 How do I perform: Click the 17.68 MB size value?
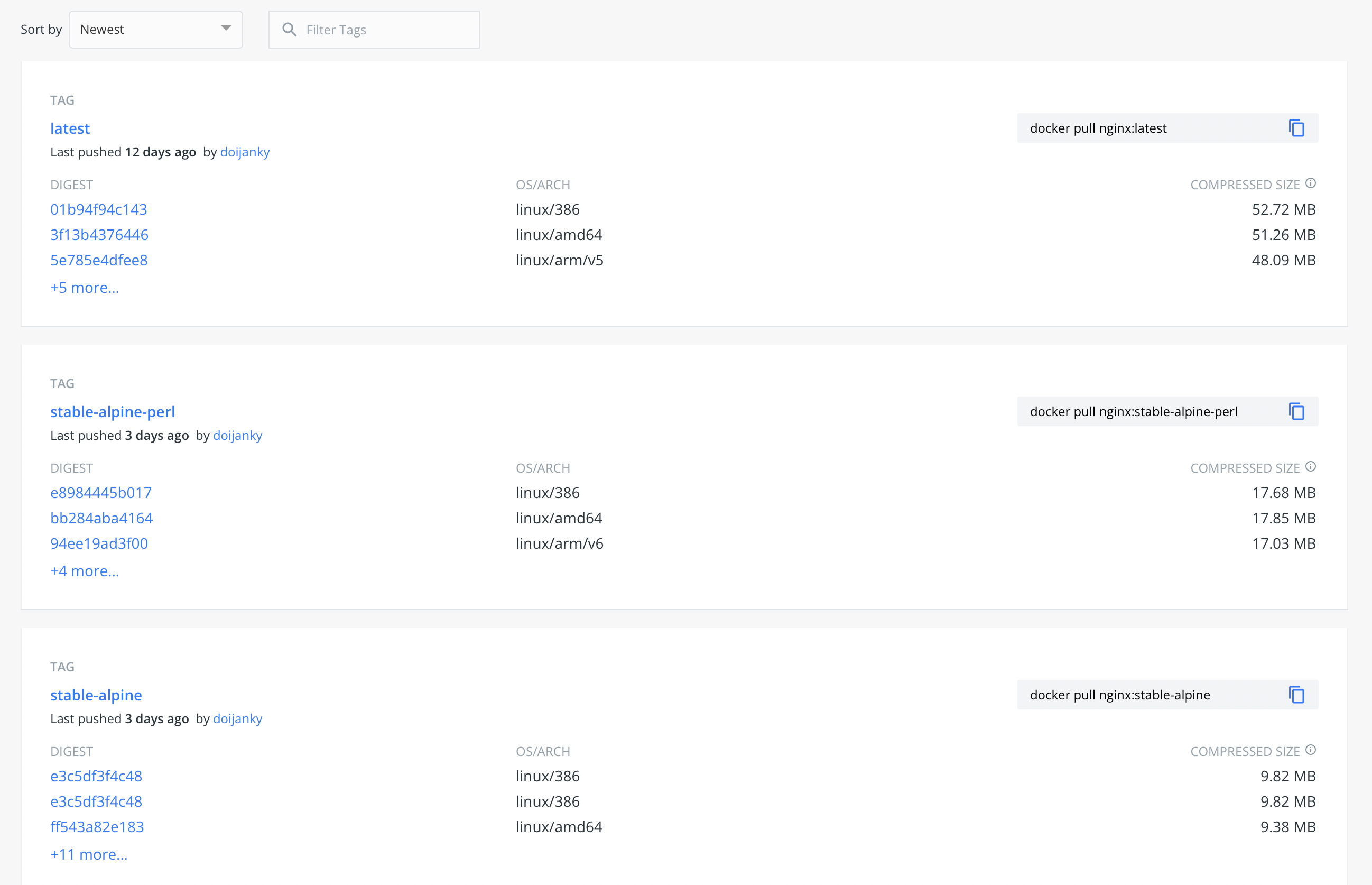pos(1284,493)
